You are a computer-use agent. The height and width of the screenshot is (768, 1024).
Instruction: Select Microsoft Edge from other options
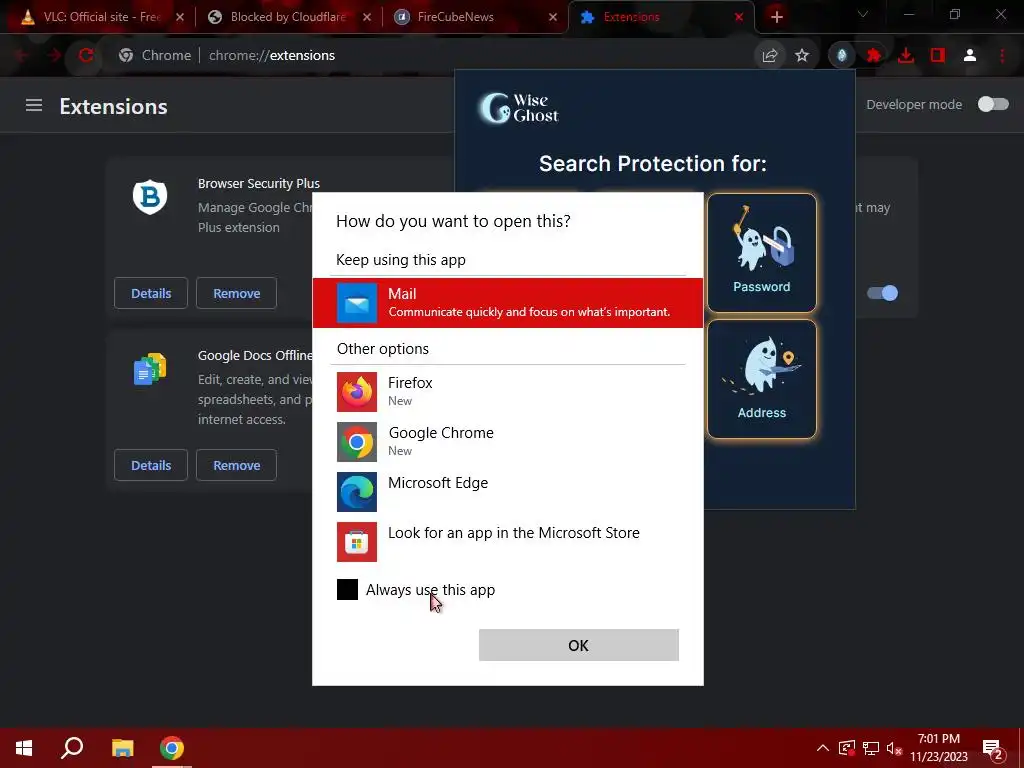[x=507, y=491]
